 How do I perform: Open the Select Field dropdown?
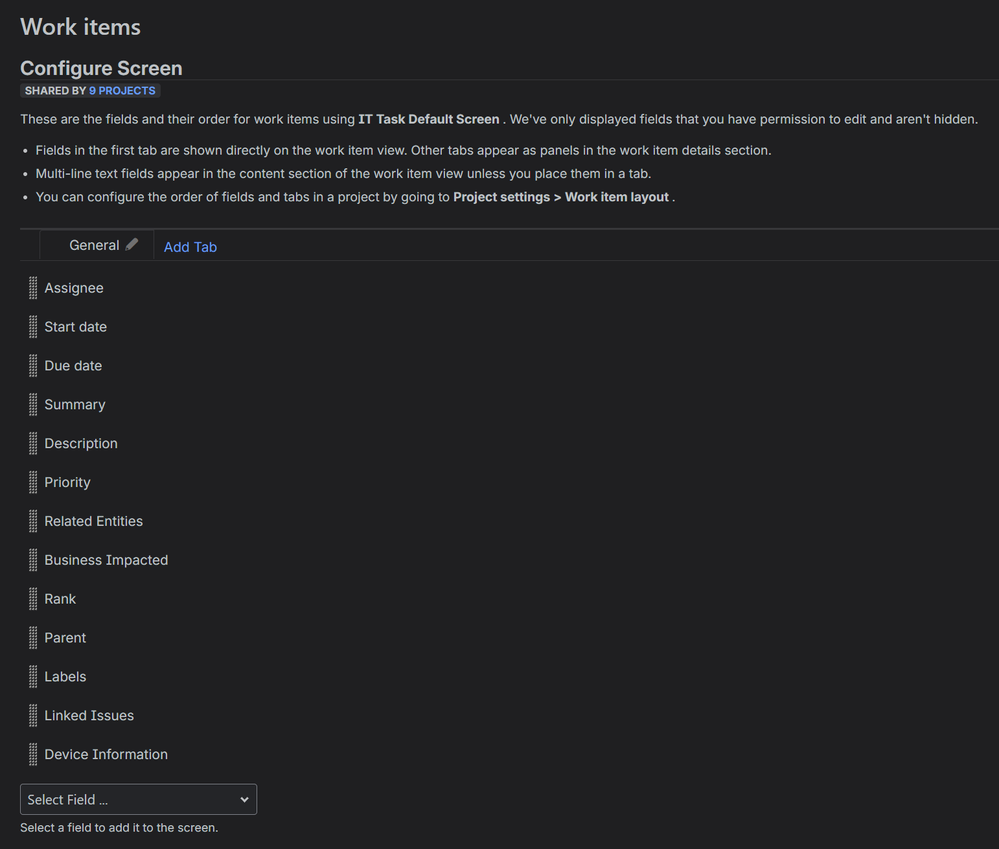point(138,799)
